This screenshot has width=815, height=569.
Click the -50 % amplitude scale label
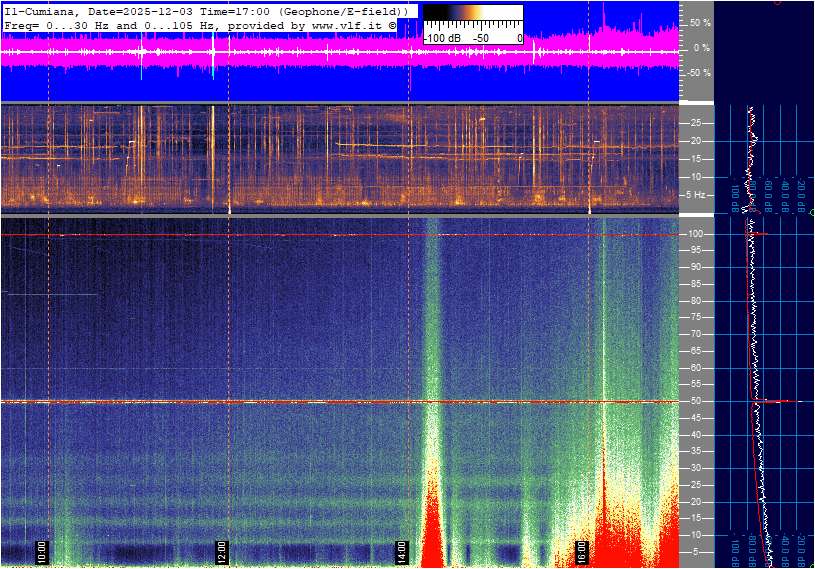pos(699,73)
